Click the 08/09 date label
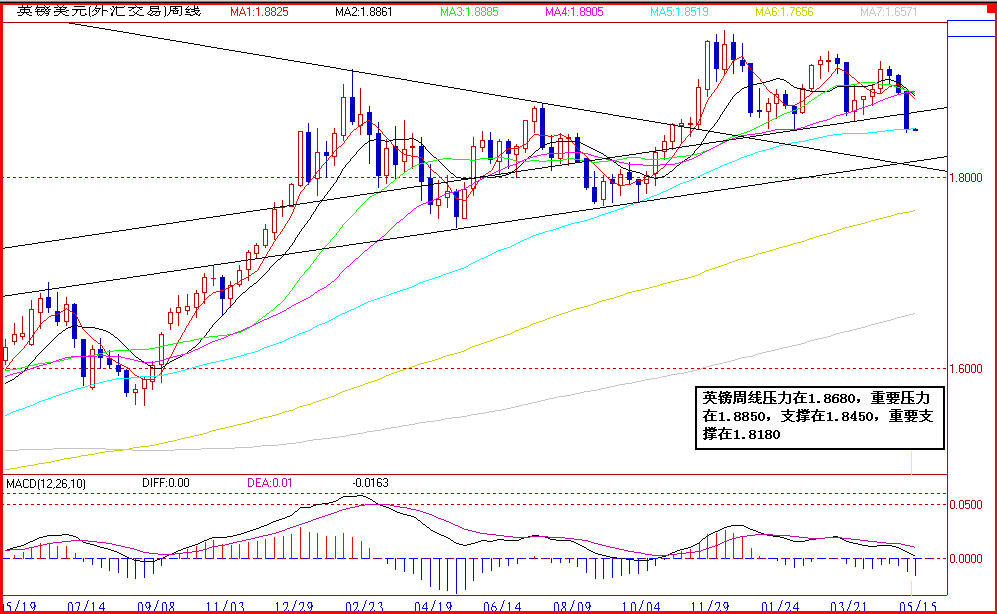 point(572,606)
